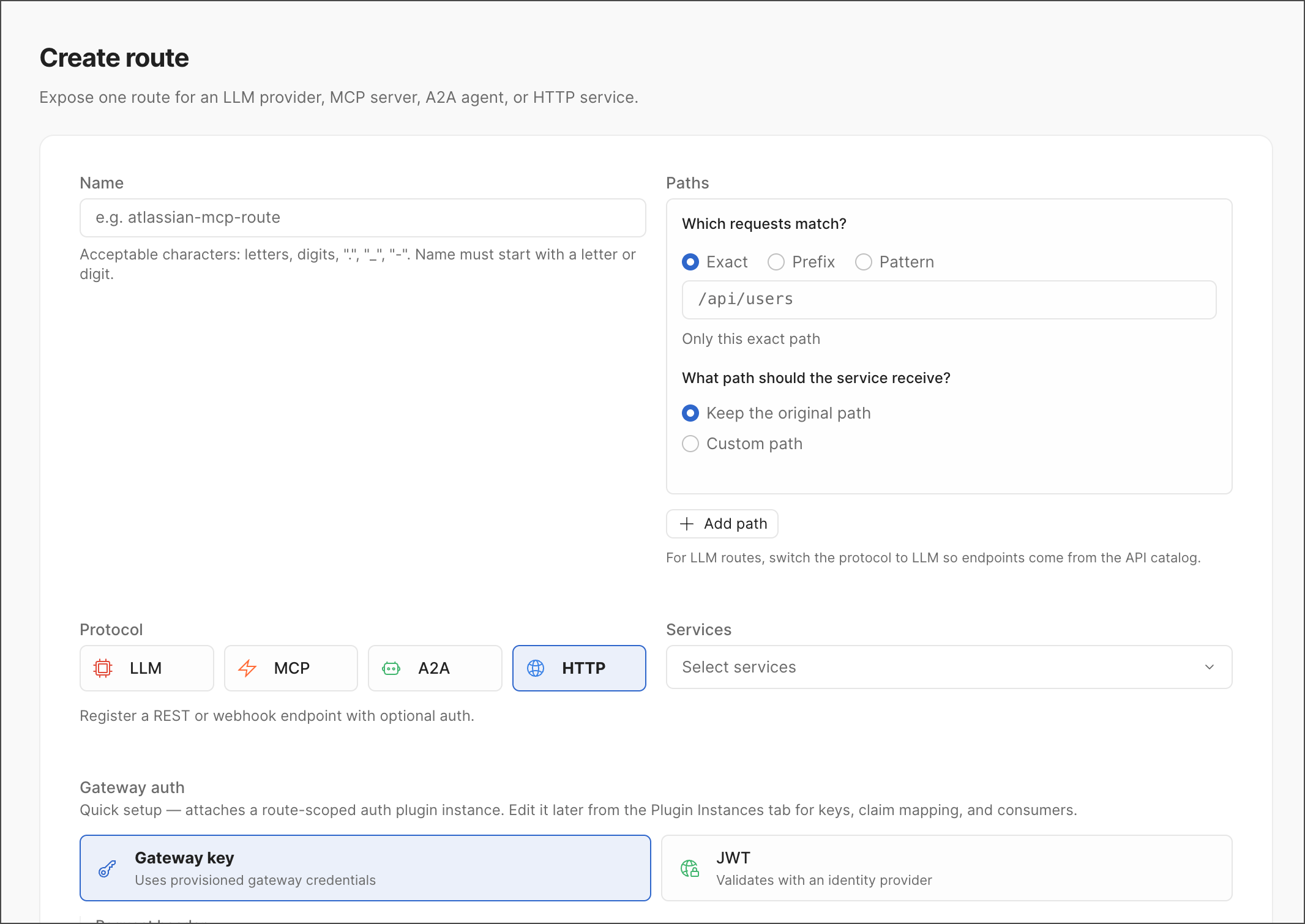Select the Pattern match radio button
The image size is (1305, 924).
pyautogui.click(x=864, y=262)
